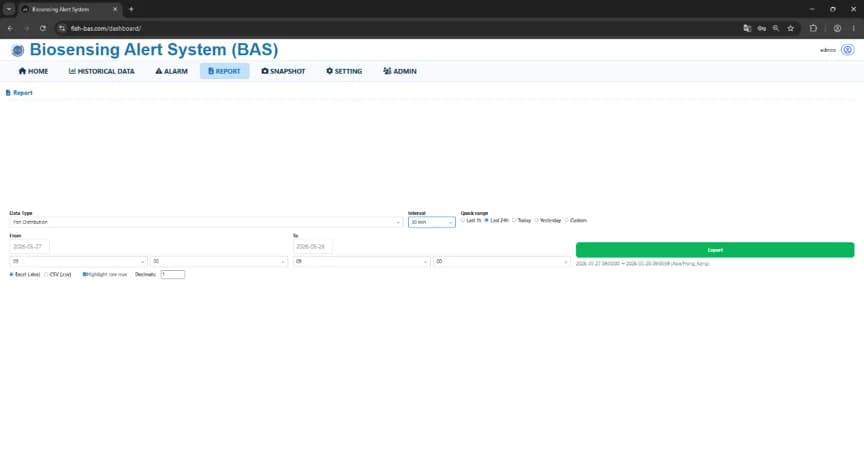Open the From minute dropdown

[x=219, y=261]
